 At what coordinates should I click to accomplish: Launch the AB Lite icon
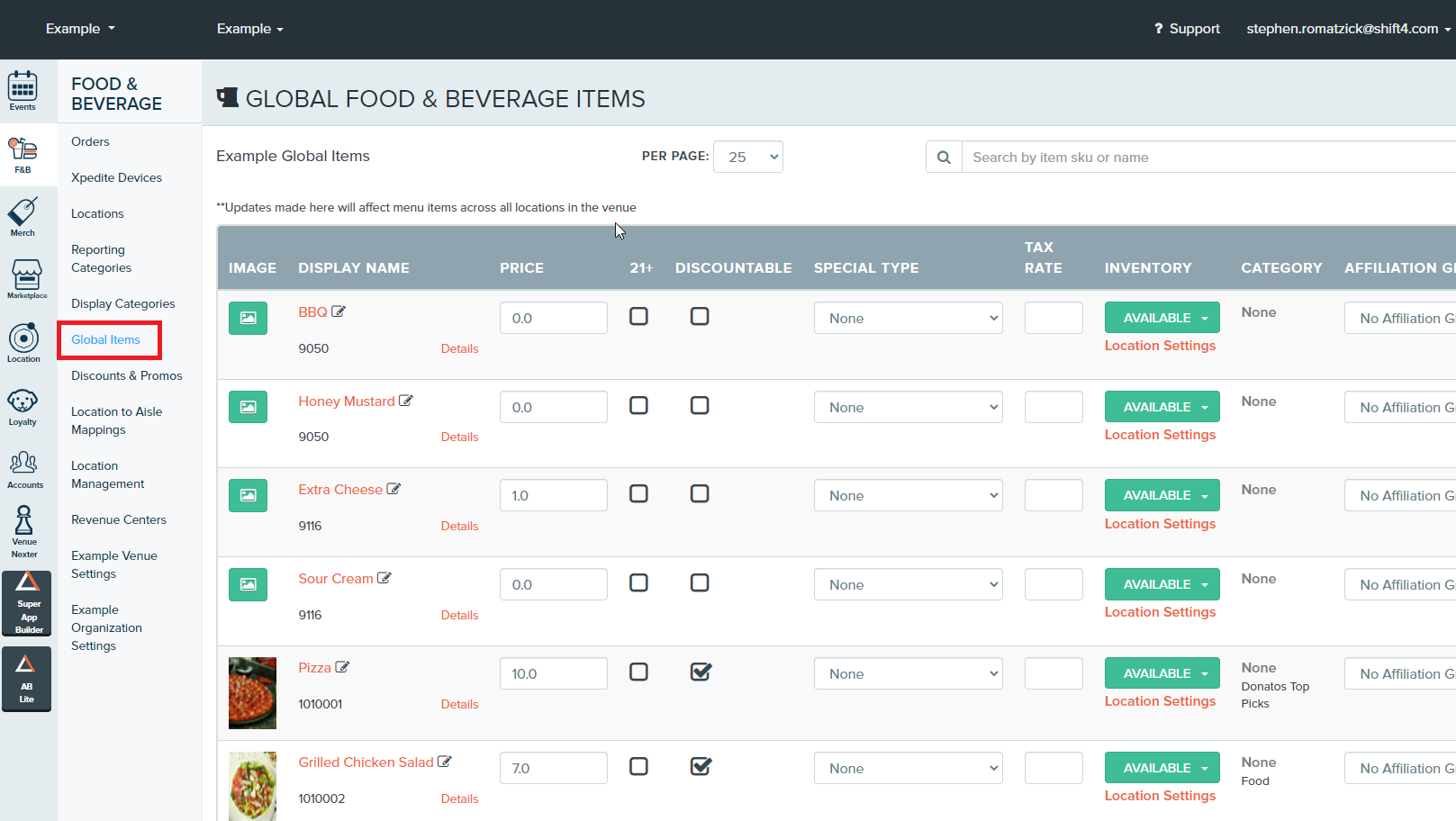(x=27, y=680)
